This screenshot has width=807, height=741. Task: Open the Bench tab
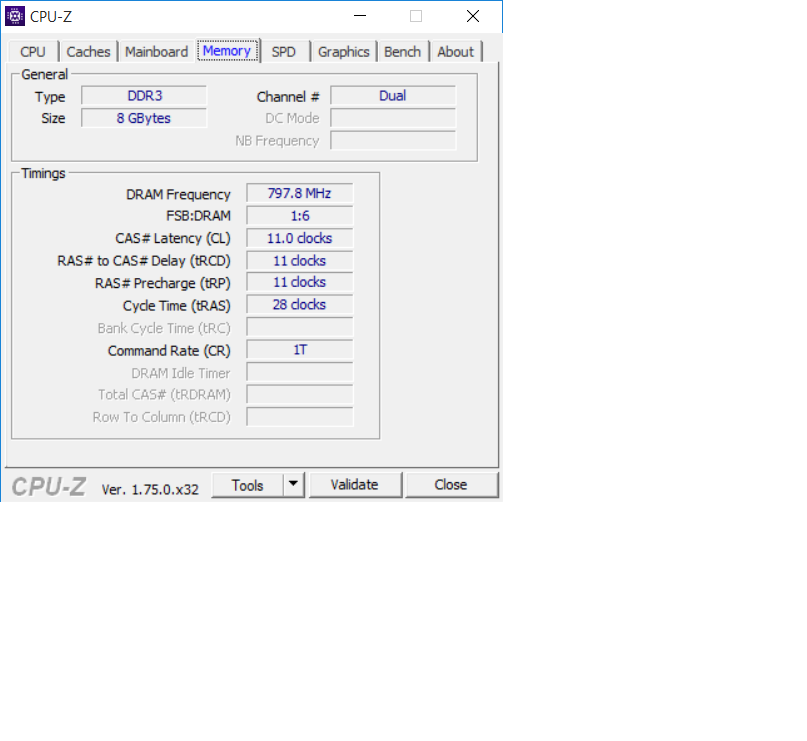coord(402,52)
